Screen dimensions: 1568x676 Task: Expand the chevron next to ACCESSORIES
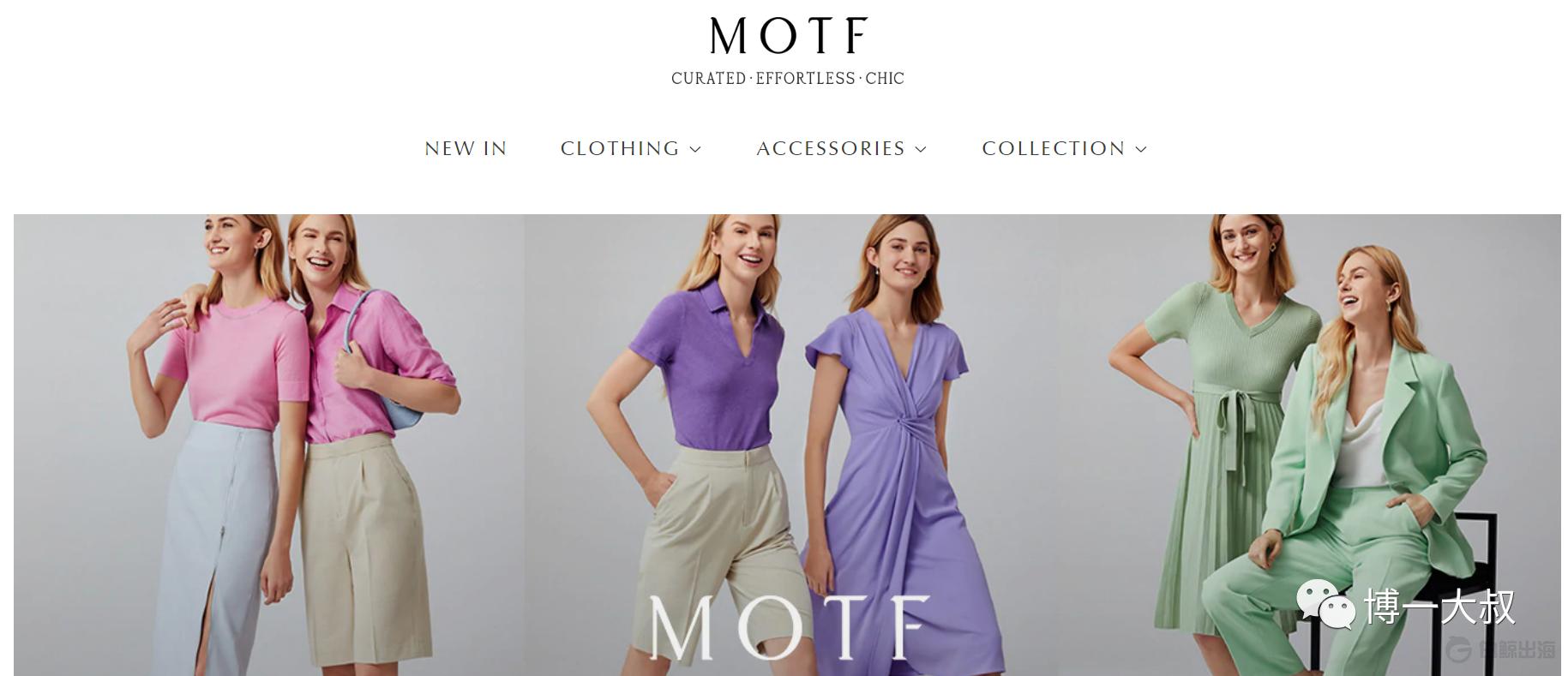click(x=921, y=149)
